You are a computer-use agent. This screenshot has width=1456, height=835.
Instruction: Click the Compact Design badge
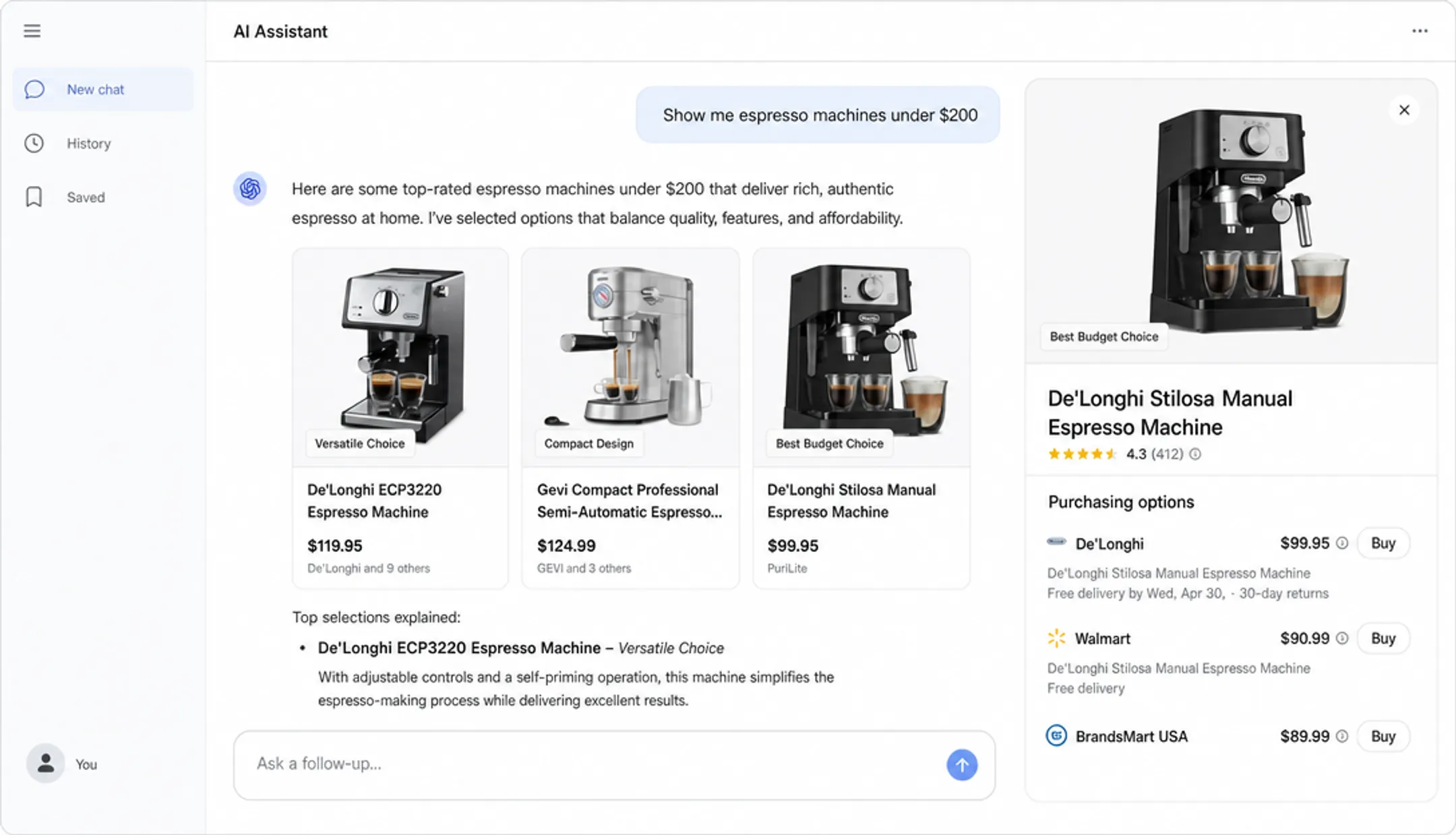(588, 443)
